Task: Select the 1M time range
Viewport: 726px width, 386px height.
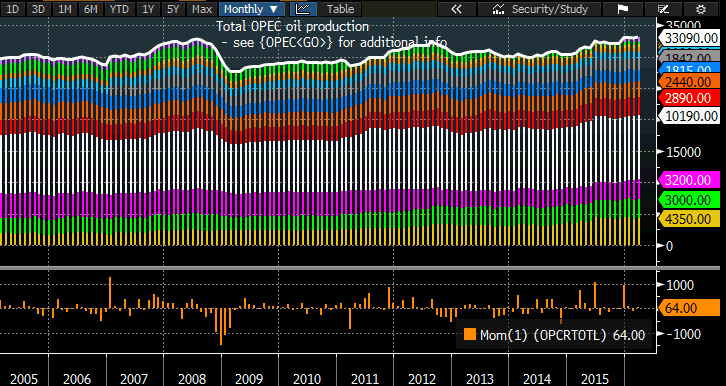Action: click(x=65, y=8)
